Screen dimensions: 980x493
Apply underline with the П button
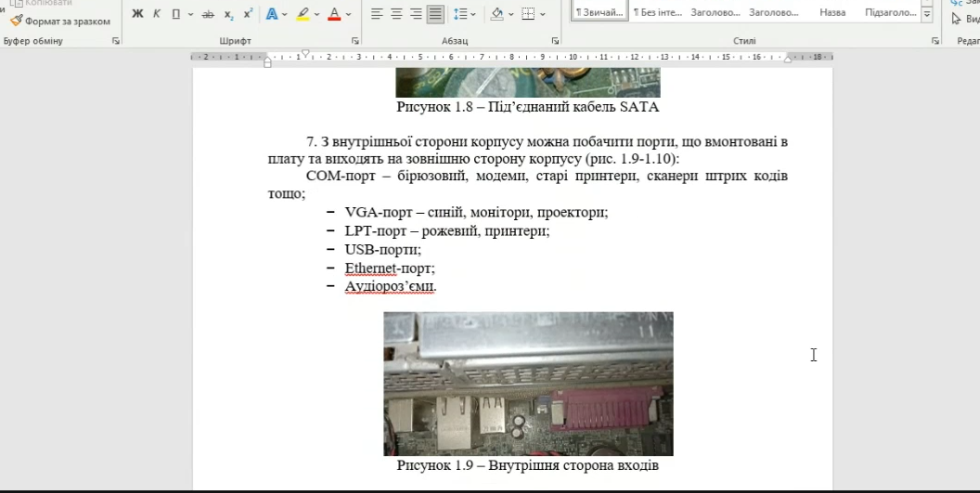(x=176, y=14)
